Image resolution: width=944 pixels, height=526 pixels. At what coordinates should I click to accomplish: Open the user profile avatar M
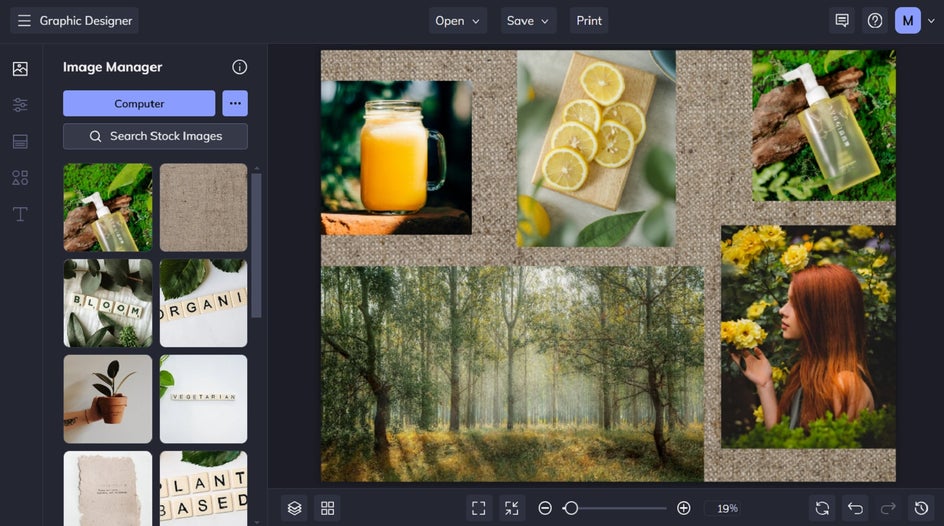click(x=908, y=20)
